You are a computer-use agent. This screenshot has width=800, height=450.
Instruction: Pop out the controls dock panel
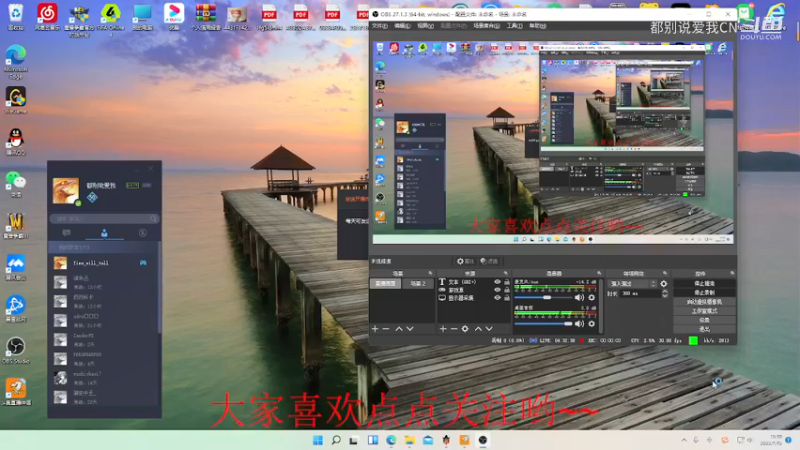point(732,273)
